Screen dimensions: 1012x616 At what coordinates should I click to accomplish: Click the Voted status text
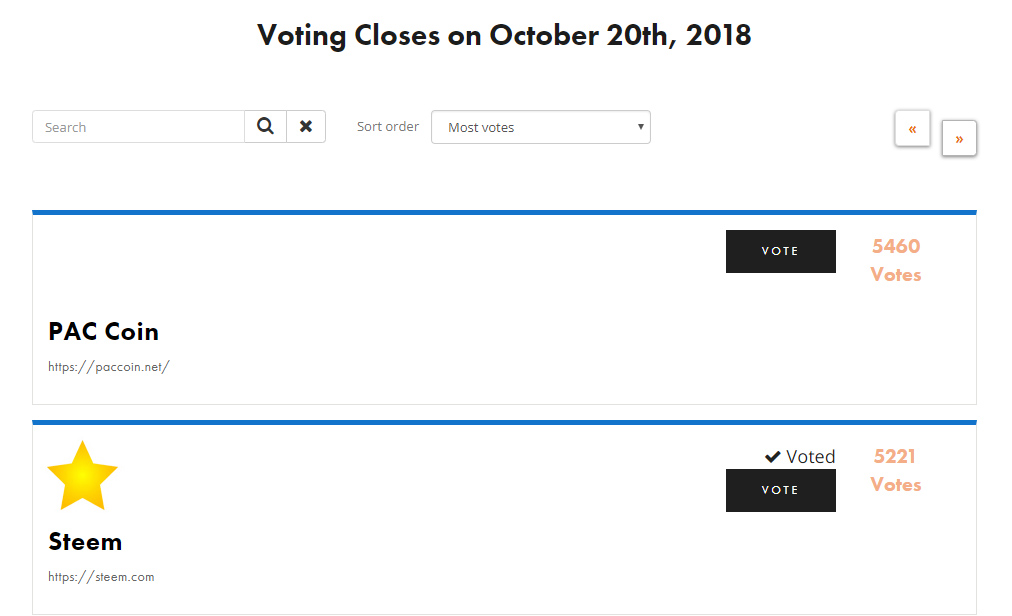pos(811,457)
